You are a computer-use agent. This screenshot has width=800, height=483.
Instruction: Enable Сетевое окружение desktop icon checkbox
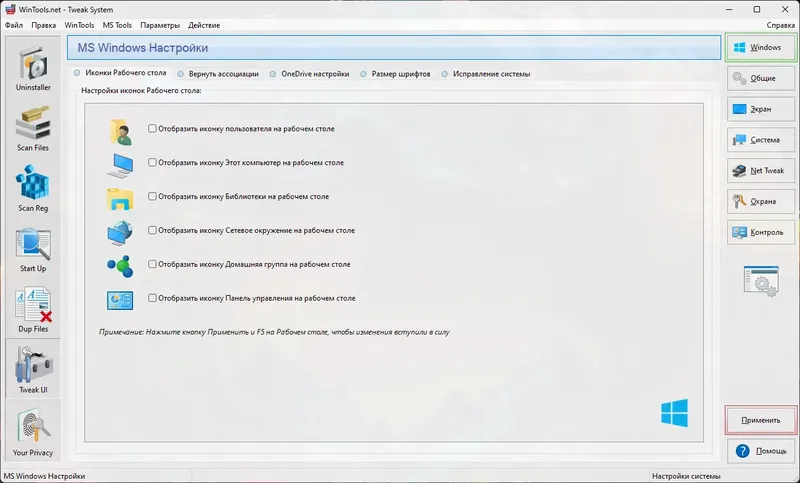coord(152,230)
